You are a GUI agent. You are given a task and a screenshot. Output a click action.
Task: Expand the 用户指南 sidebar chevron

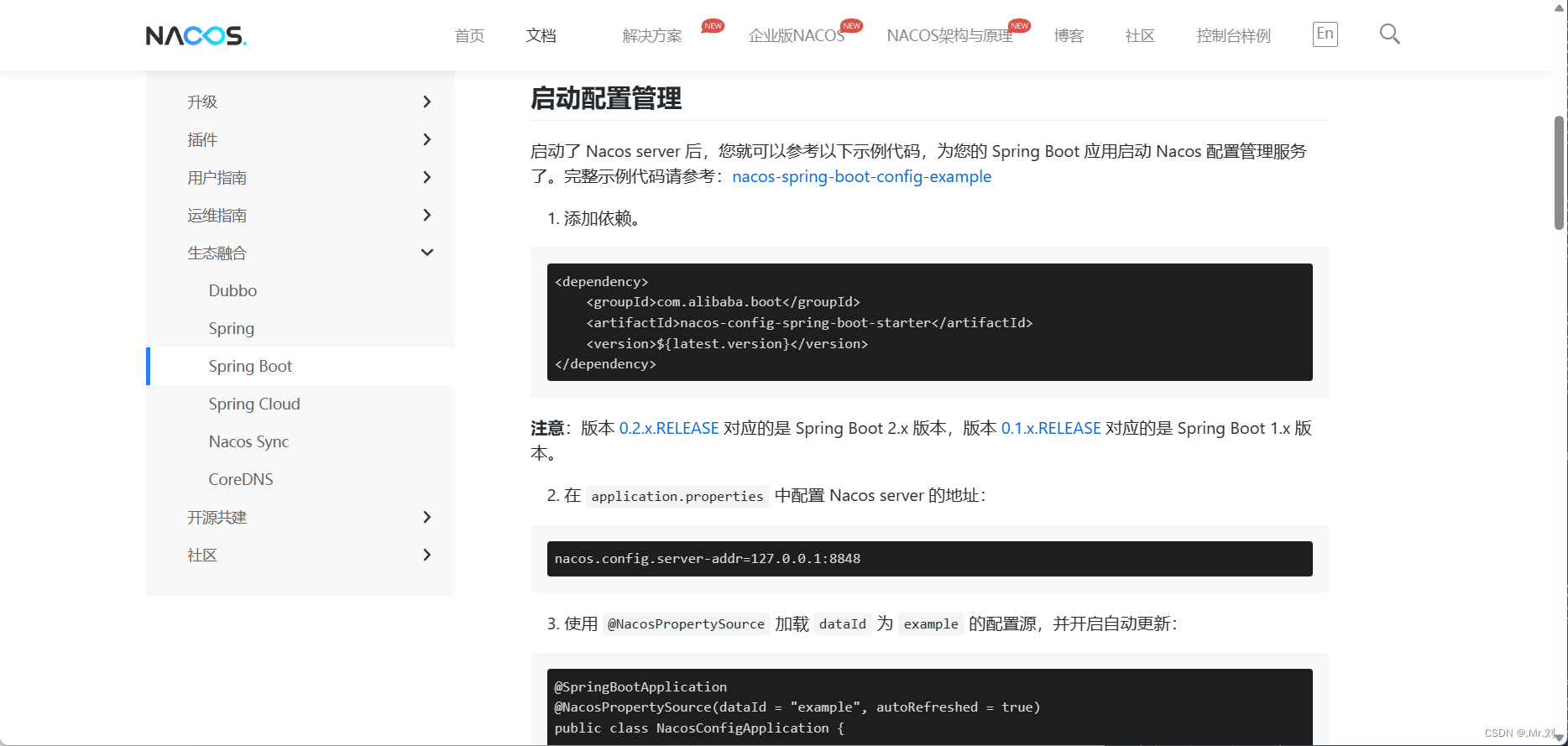tap(426, 177)
